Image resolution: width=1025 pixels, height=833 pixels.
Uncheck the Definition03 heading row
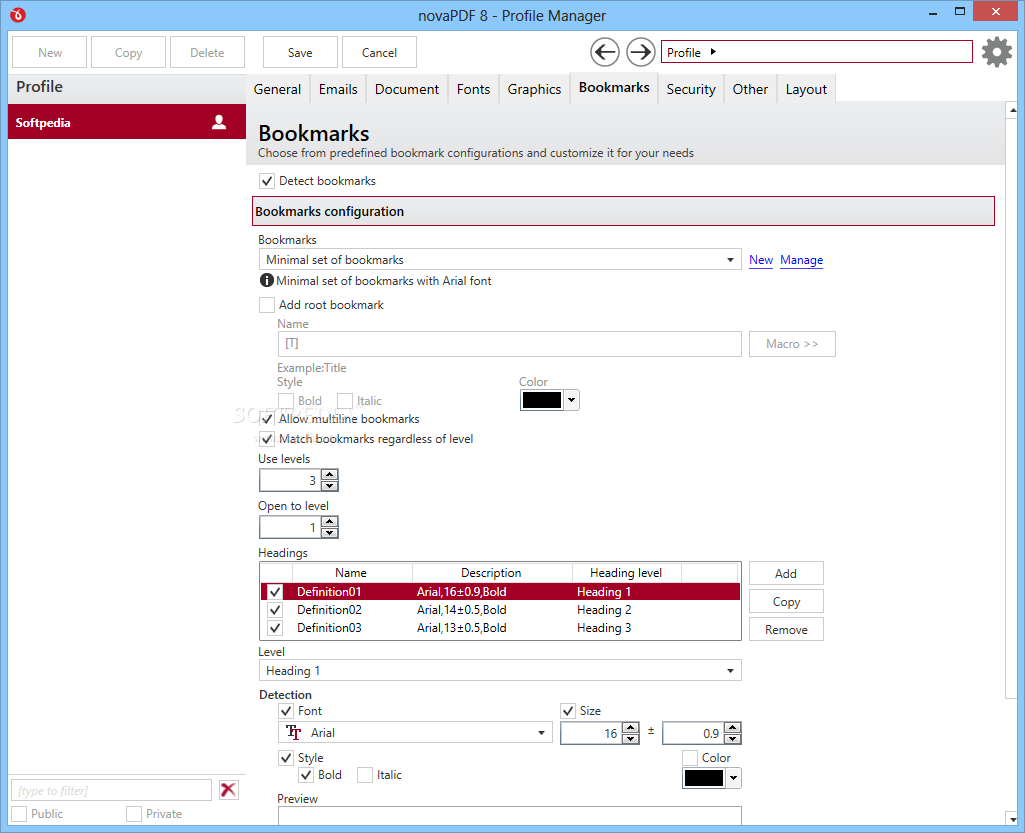click(x=275, y=628)
